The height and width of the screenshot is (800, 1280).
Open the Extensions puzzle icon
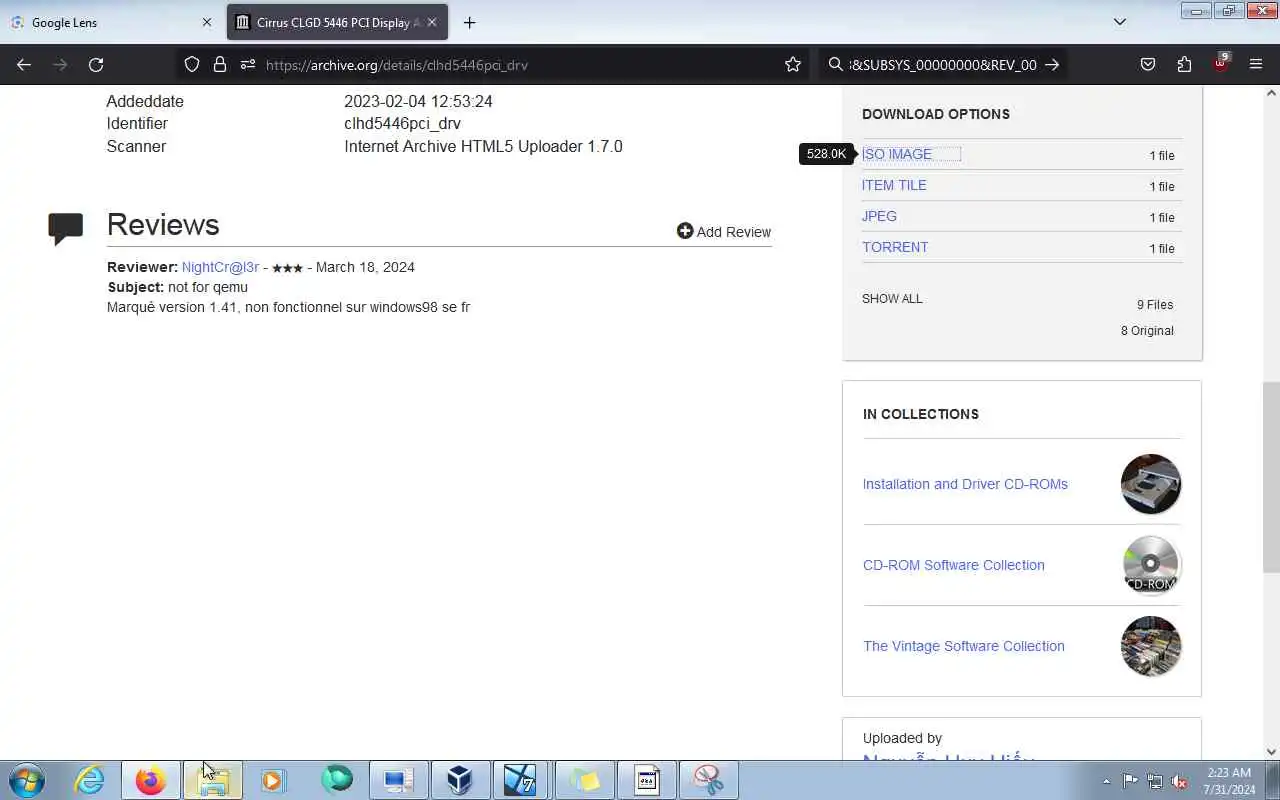1184,64
